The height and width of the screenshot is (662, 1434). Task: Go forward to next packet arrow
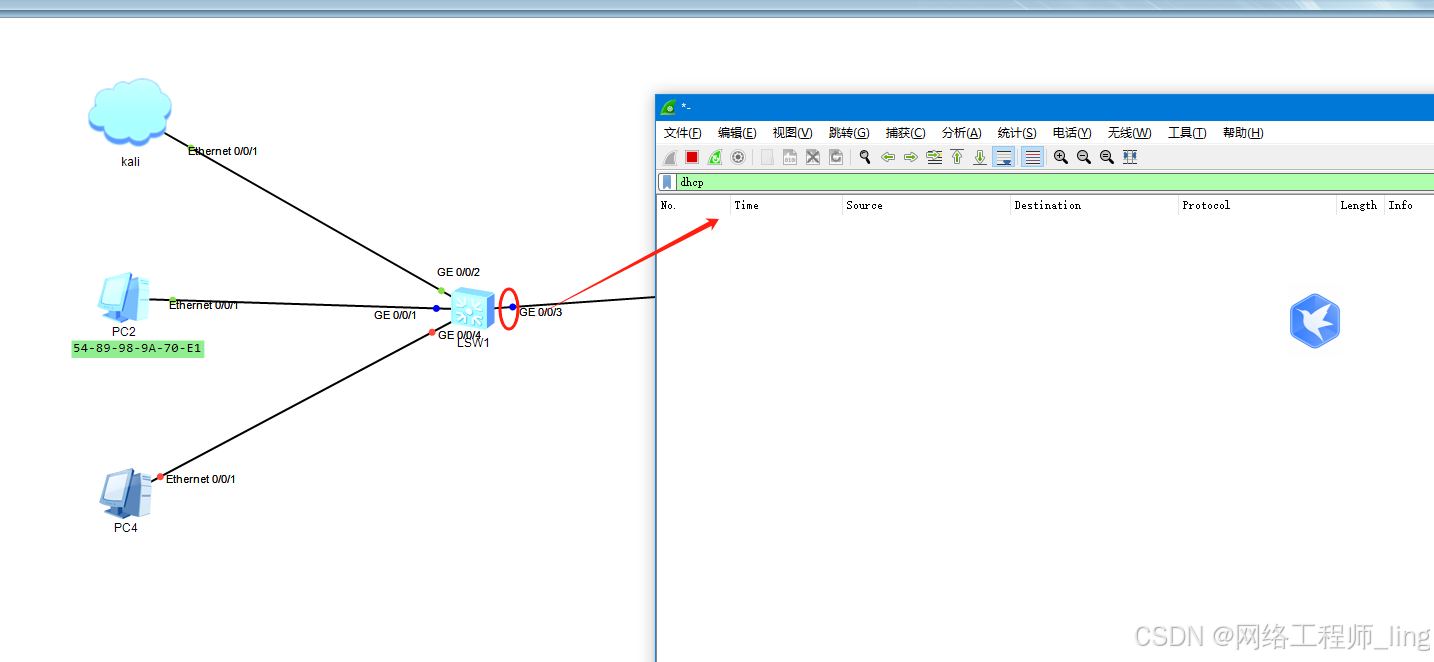(x=911, y=157)
